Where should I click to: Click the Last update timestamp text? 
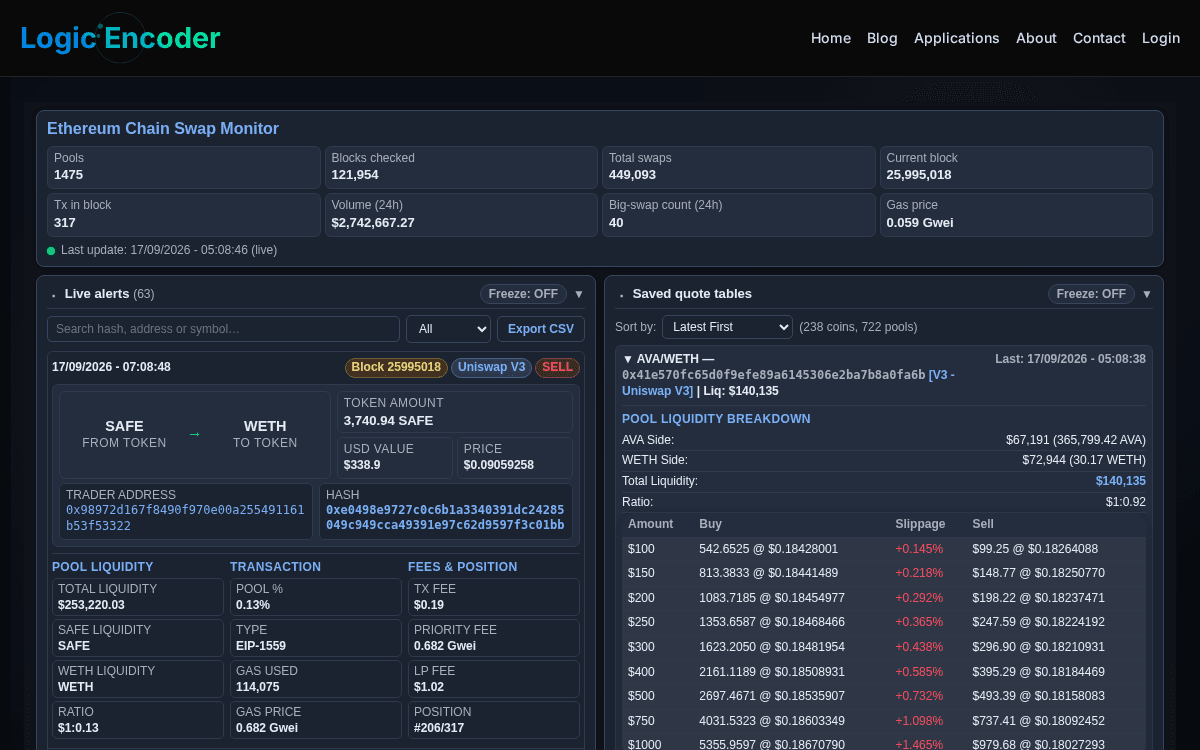click(169, 250)
